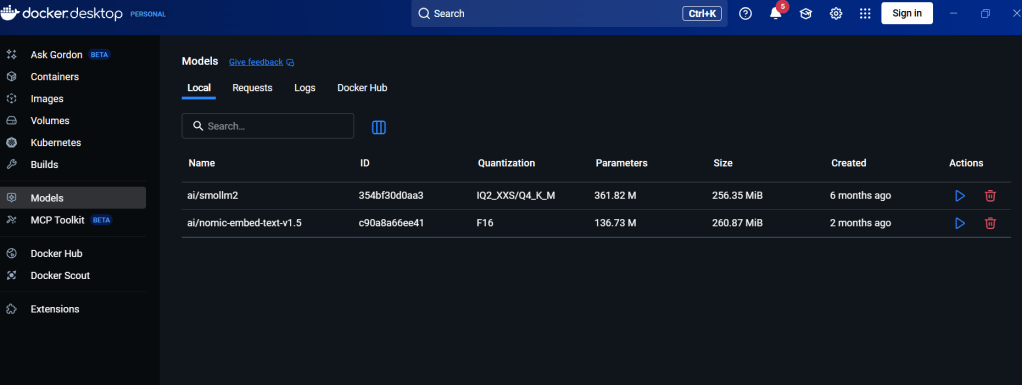Click the 6 months ago cell
The height and width of the screenshot is (385, 1022).
(860, 195)
